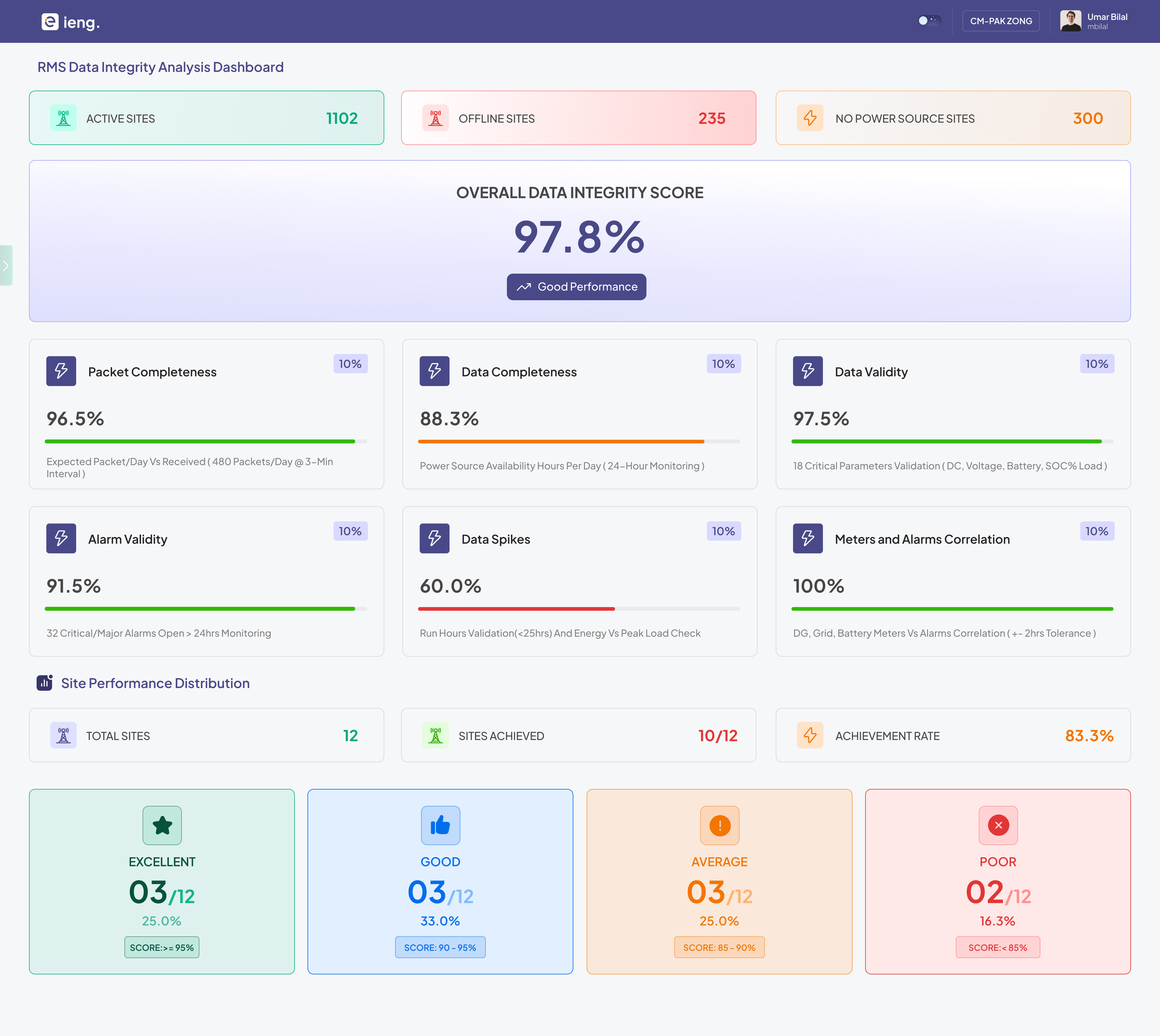Click the Average warning exclamation icon
Viewport: 1160px width, 1036px height.
click(720, 825)
